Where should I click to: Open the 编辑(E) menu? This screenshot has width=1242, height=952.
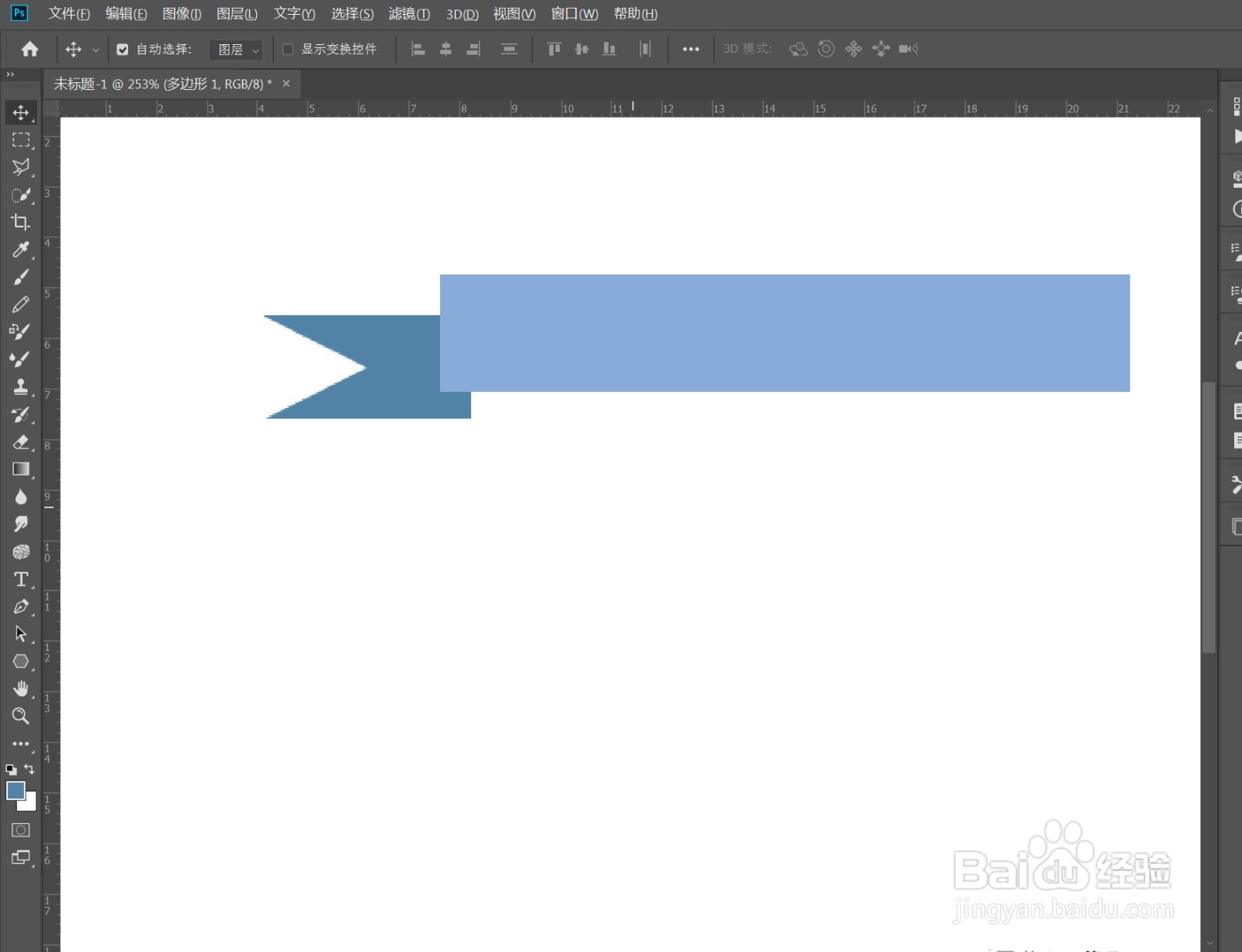pos(126,14)
